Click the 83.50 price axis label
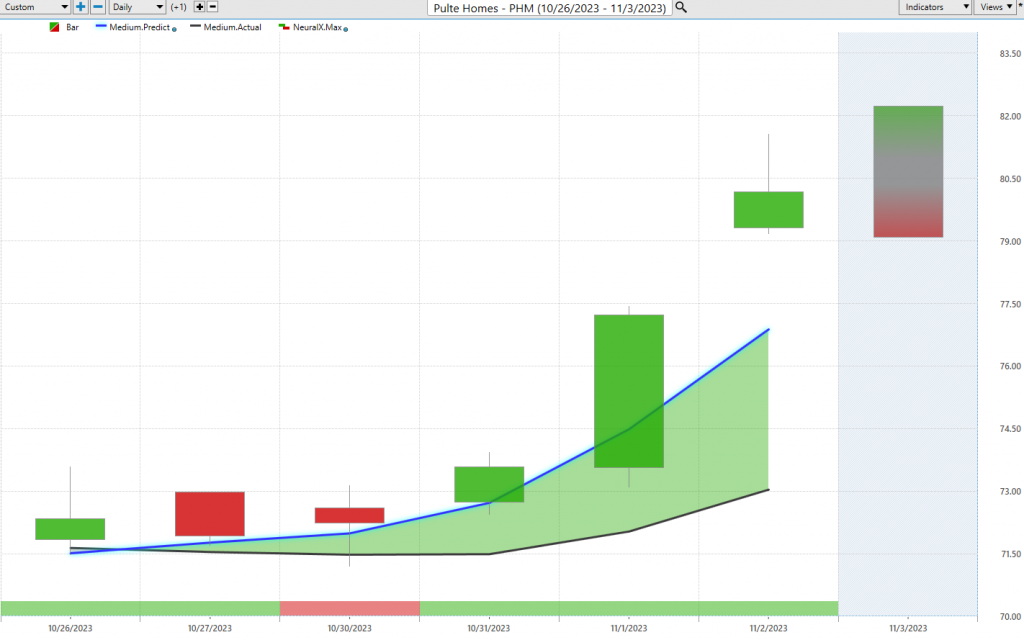 [x=1010, y=54]
